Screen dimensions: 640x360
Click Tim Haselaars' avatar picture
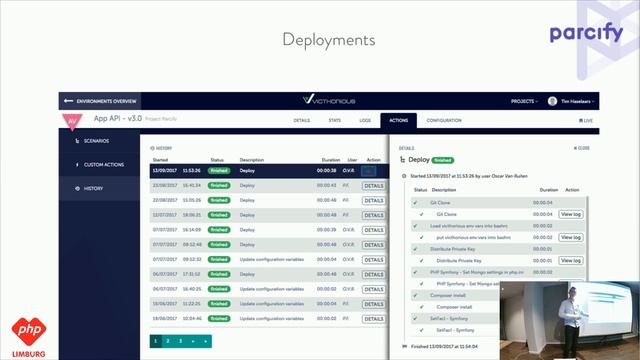click(552, 101)
